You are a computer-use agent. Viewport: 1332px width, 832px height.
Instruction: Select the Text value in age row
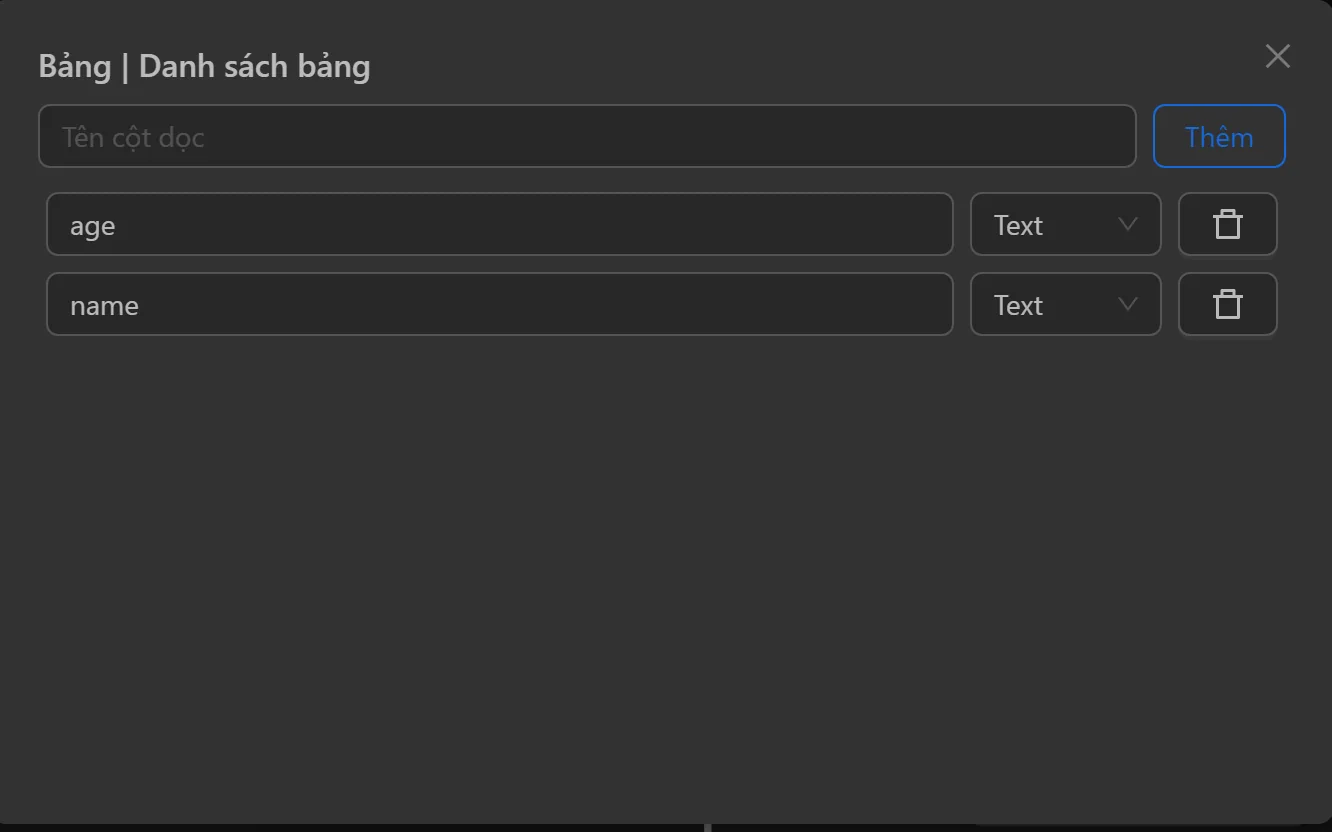coord(1018,226)
